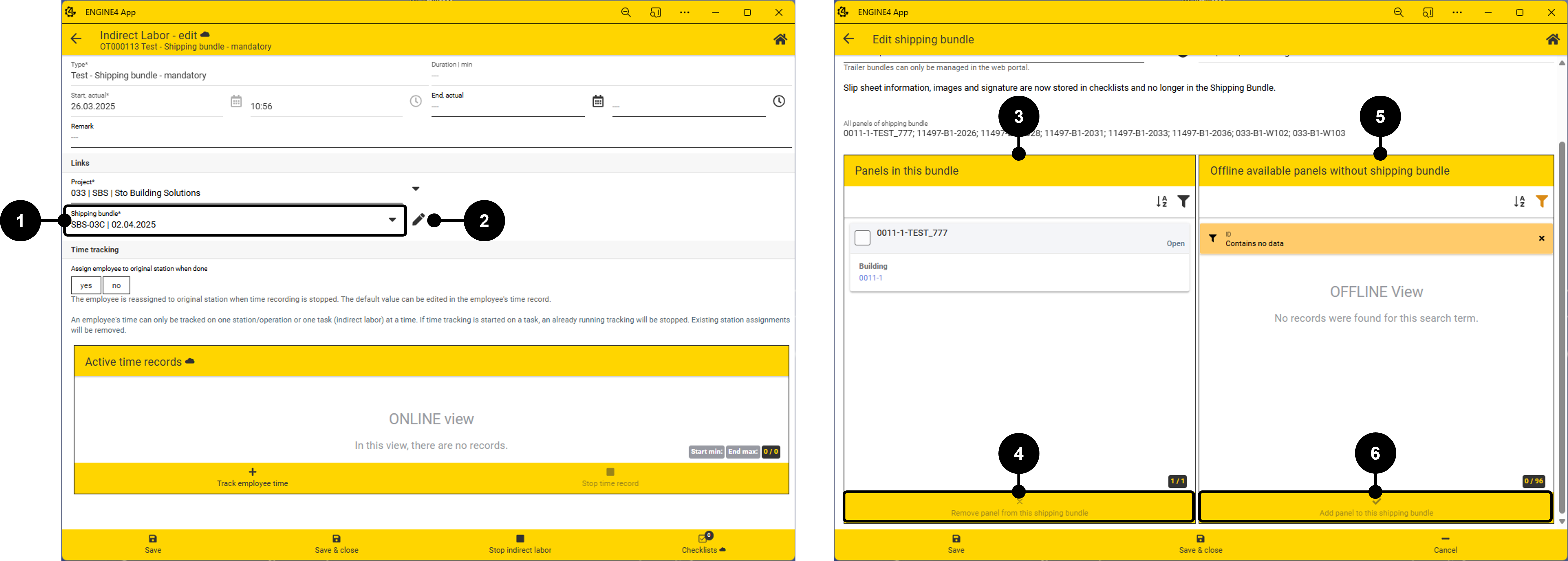This screenshot has height=561, width=1568.
Task: Click Stop indirect labor
Action: (x=520, y=544)
